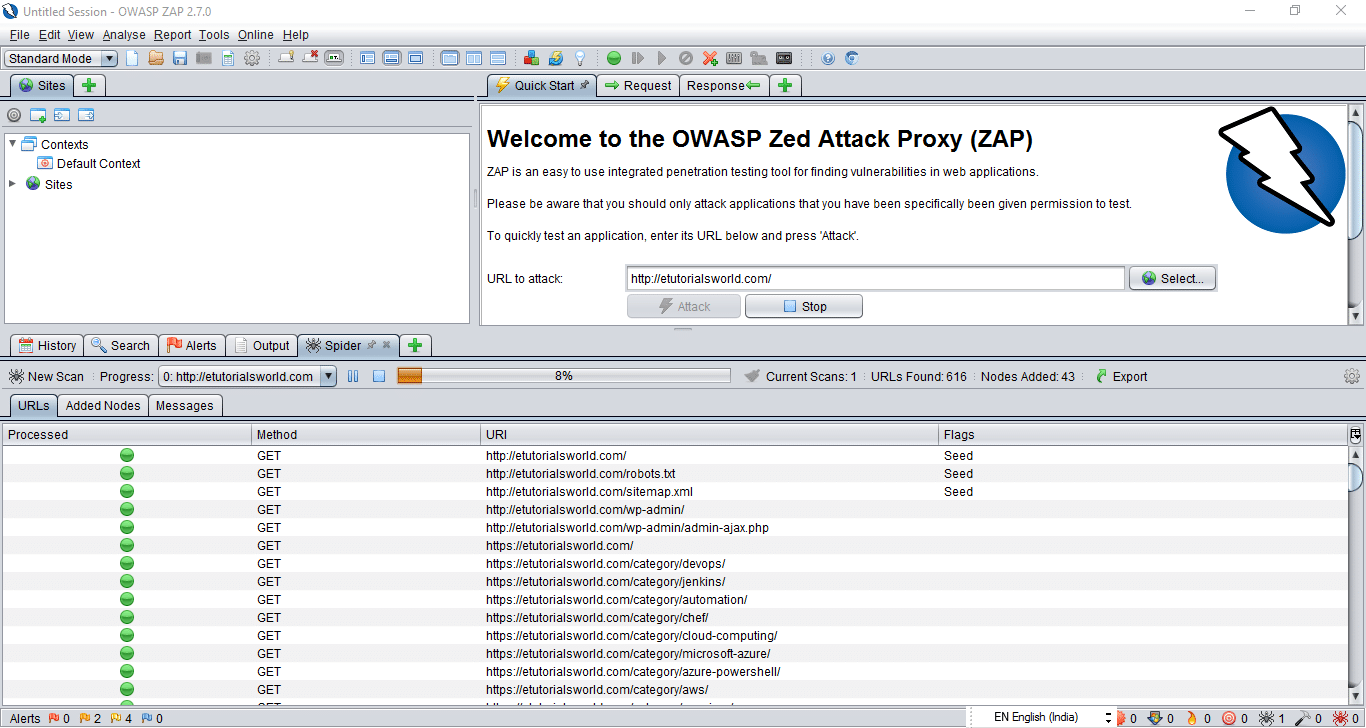Expand the Sites tree node
The width and height of the screenshot is (1366, 728).
[12, 184]
